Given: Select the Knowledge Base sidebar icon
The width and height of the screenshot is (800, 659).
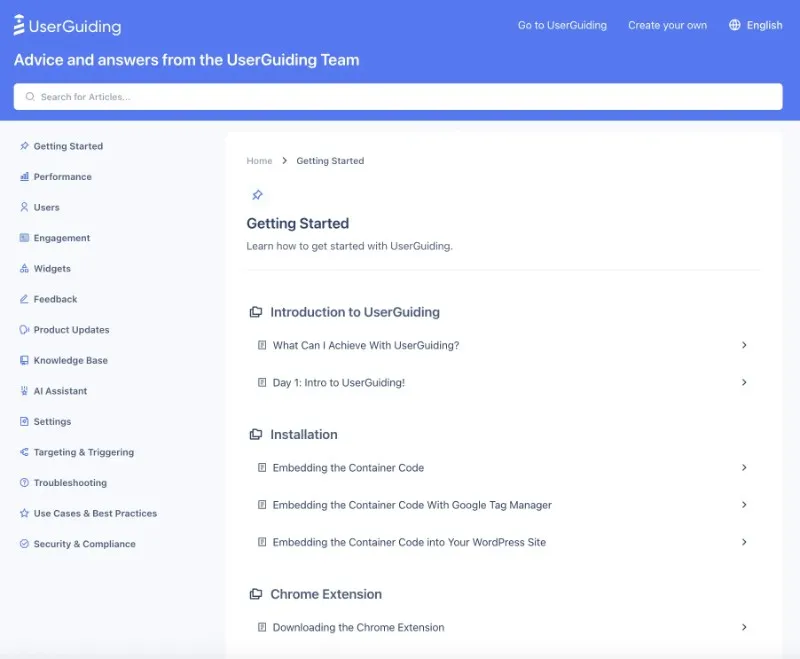Looking at the screenshot, I should point(24,360).
